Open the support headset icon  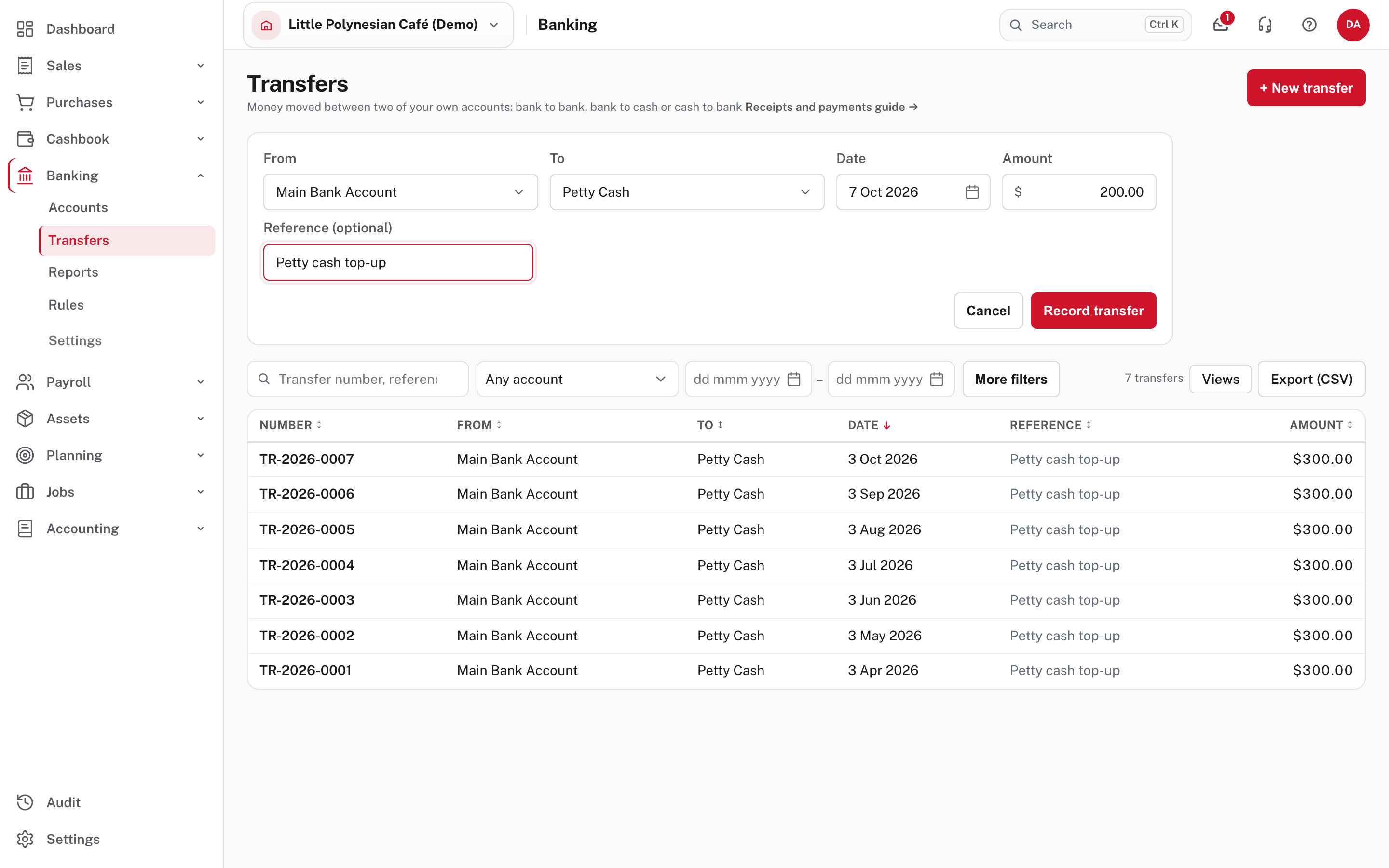coord(1265,25)
